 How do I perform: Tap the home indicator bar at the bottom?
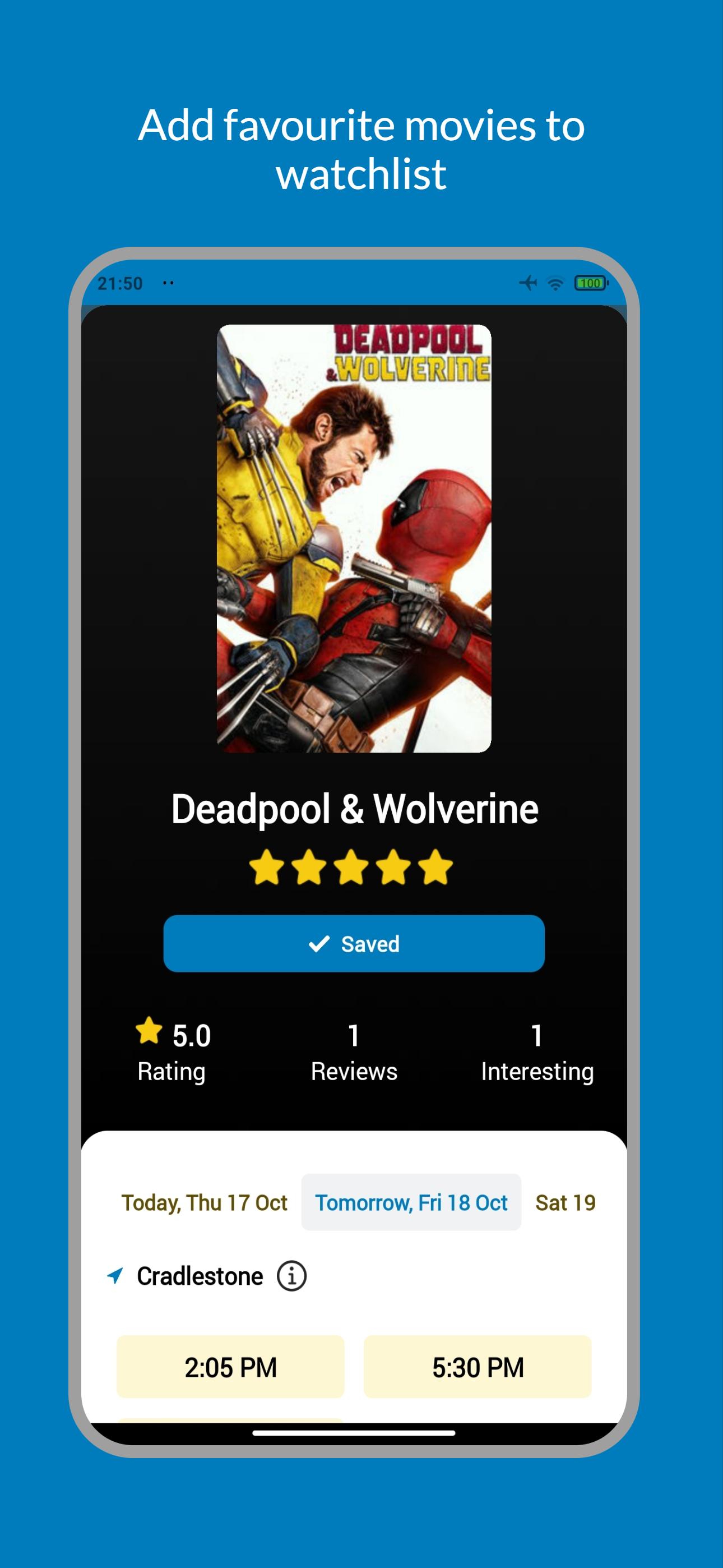354,1433
